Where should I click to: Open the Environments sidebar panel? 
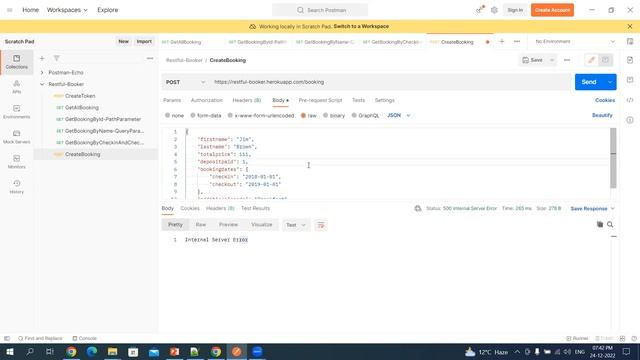[16, 112]
